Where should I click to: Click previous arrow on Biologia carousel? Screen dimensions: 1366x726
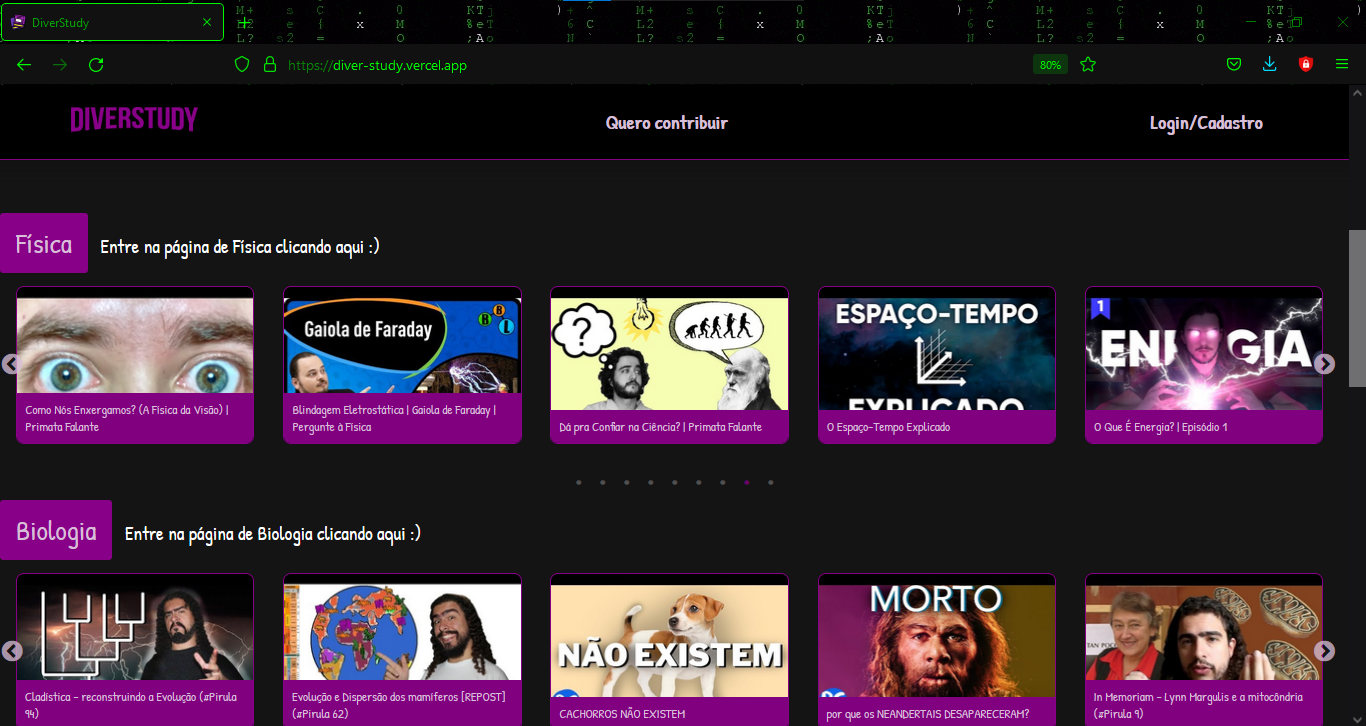tap(11, 651)
